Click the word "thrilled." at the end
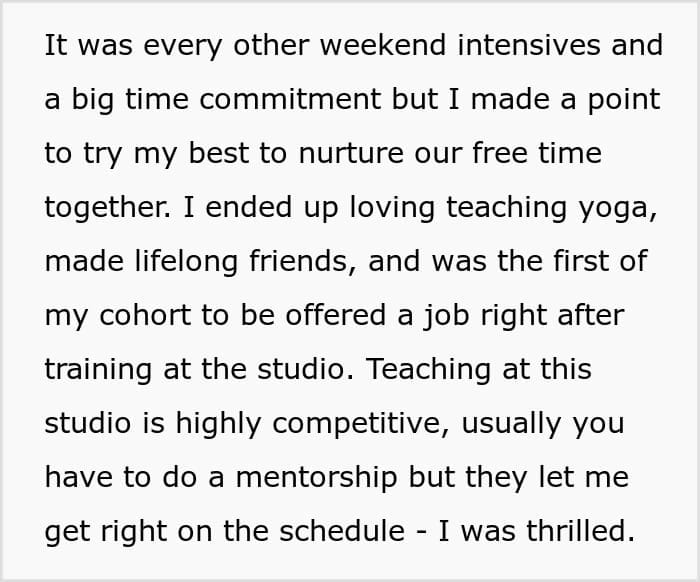Screen dimensions: 700x582 [580, 531]
